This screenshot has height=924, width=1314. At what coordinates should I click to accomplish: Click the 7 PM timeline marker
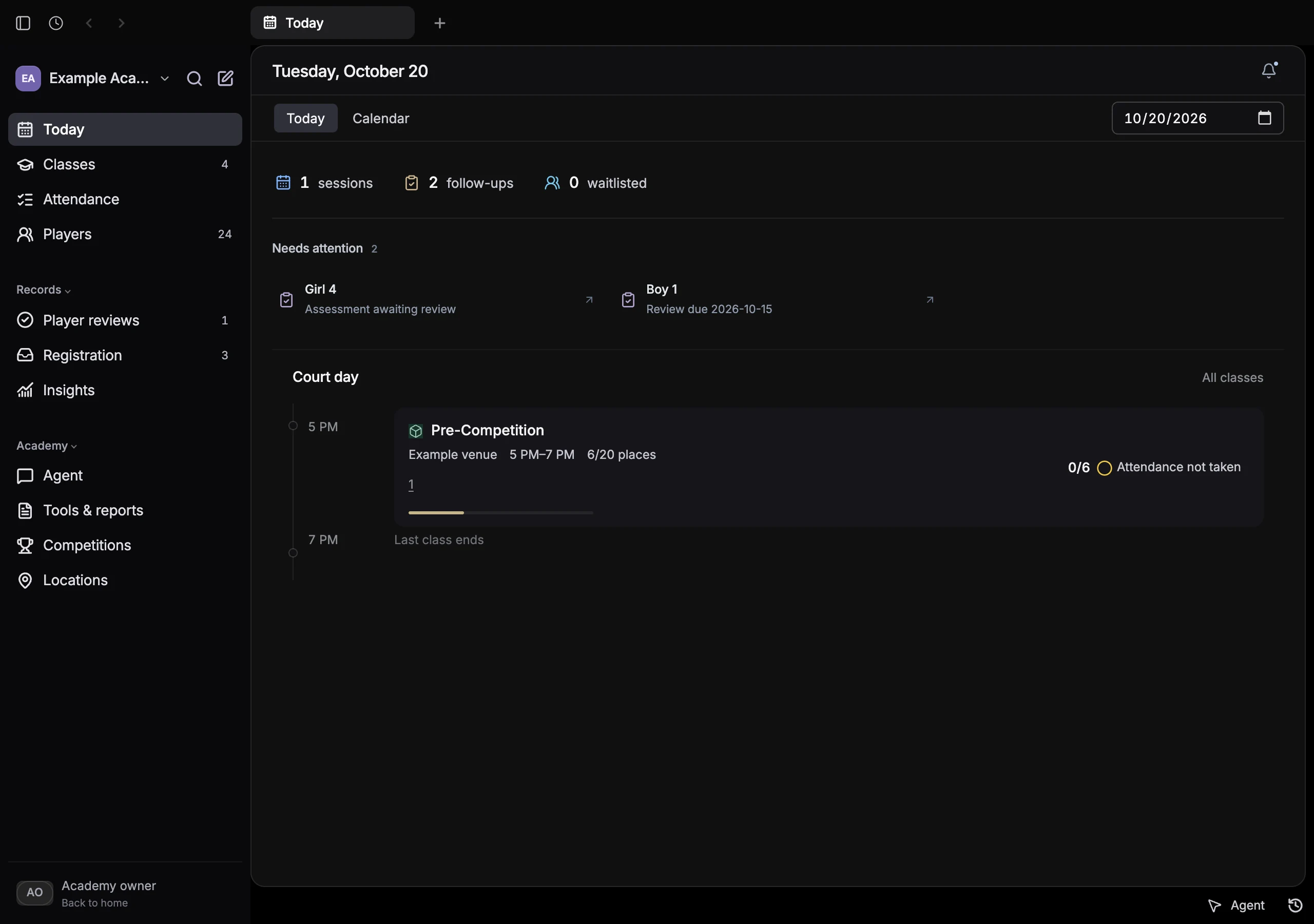(293, 553)
